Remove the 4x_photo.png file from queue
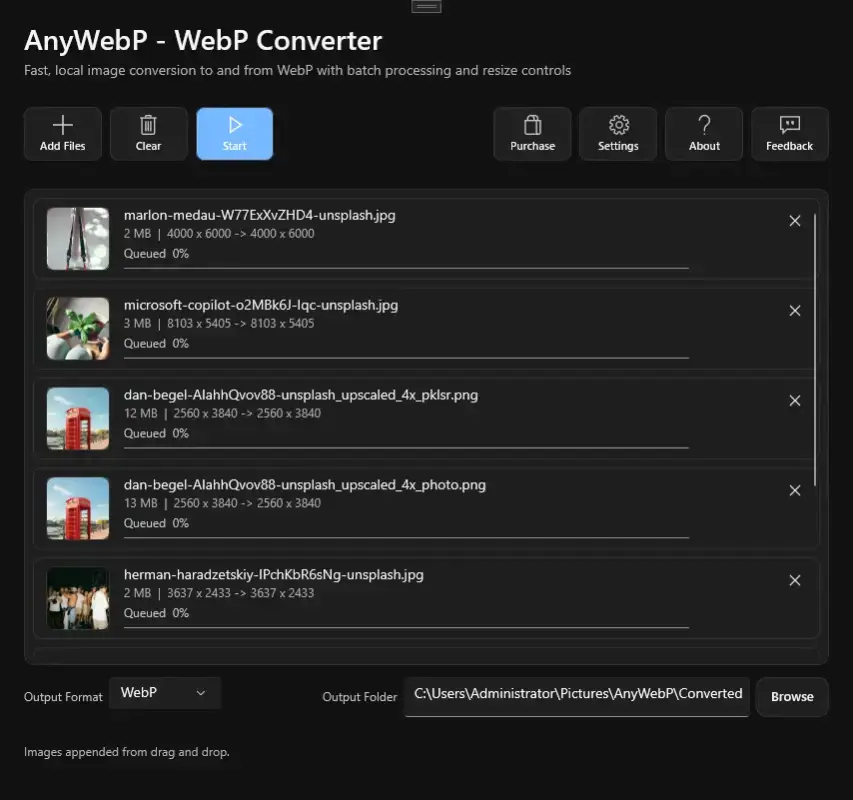The height and width of the screenshot is (800, 853). [x=795, y=491]
